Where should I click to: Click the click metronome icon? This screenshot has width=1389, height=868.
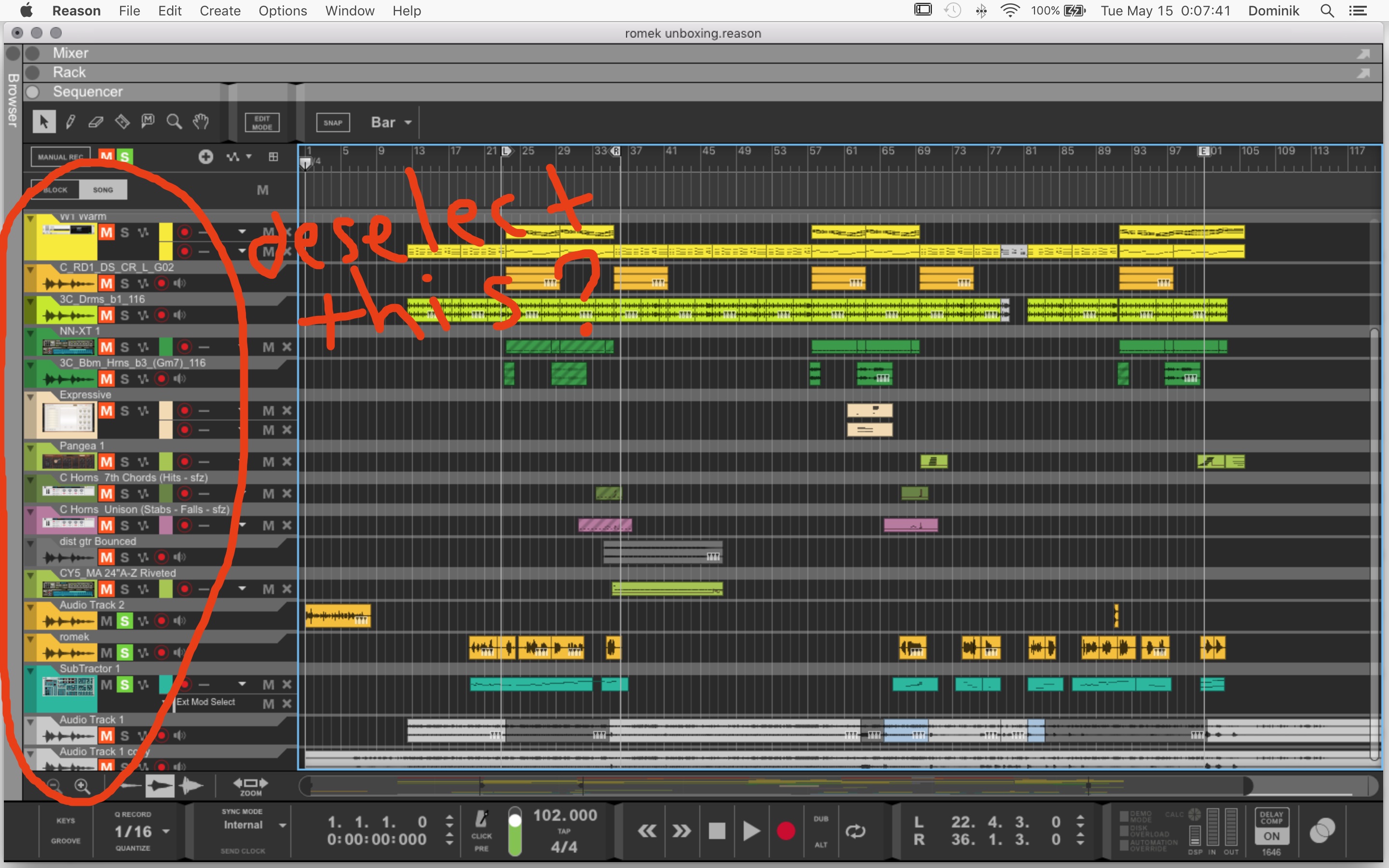click(481, 819)
